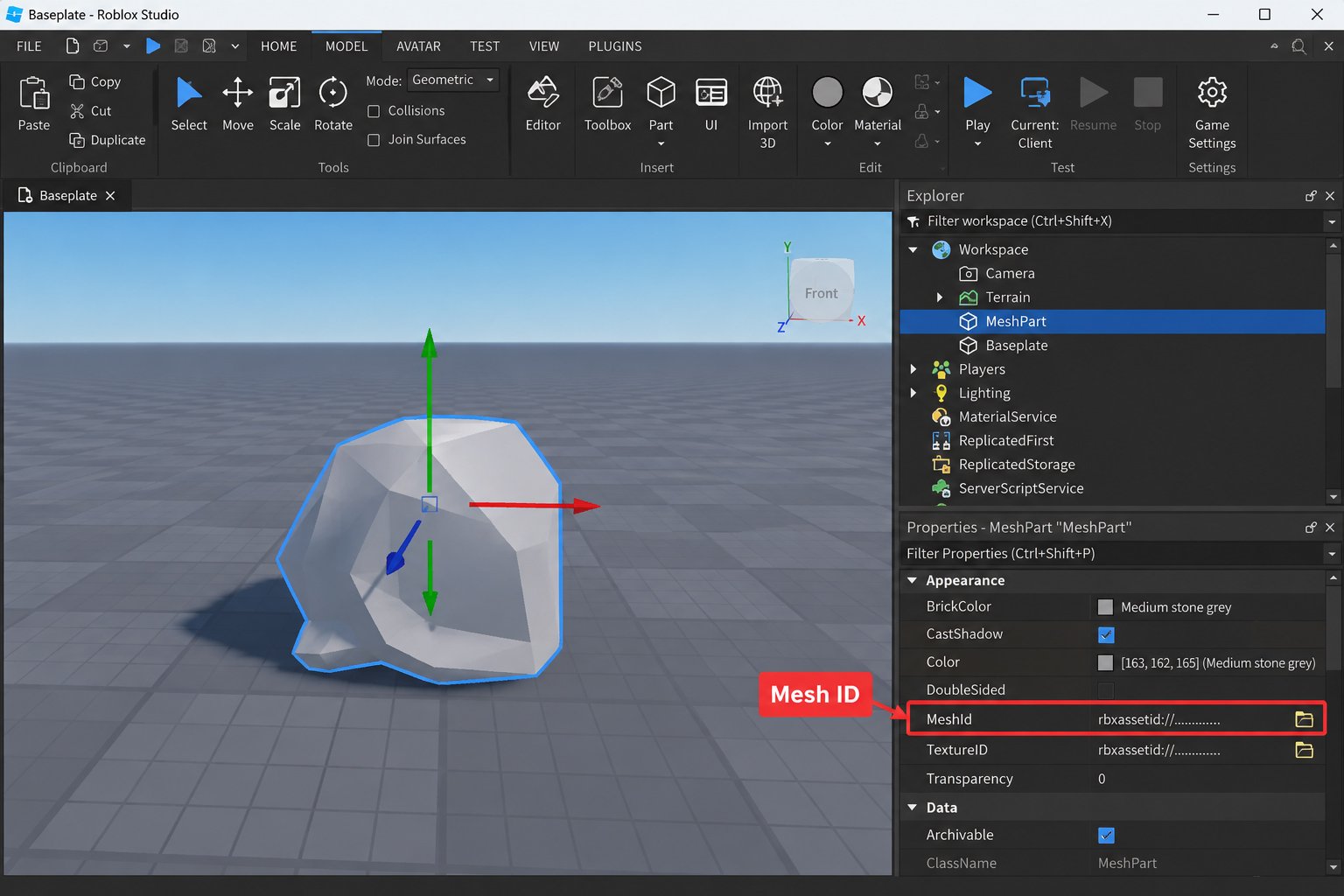
Task: Collapse the Workspace tree node
Action: (913, 249)
